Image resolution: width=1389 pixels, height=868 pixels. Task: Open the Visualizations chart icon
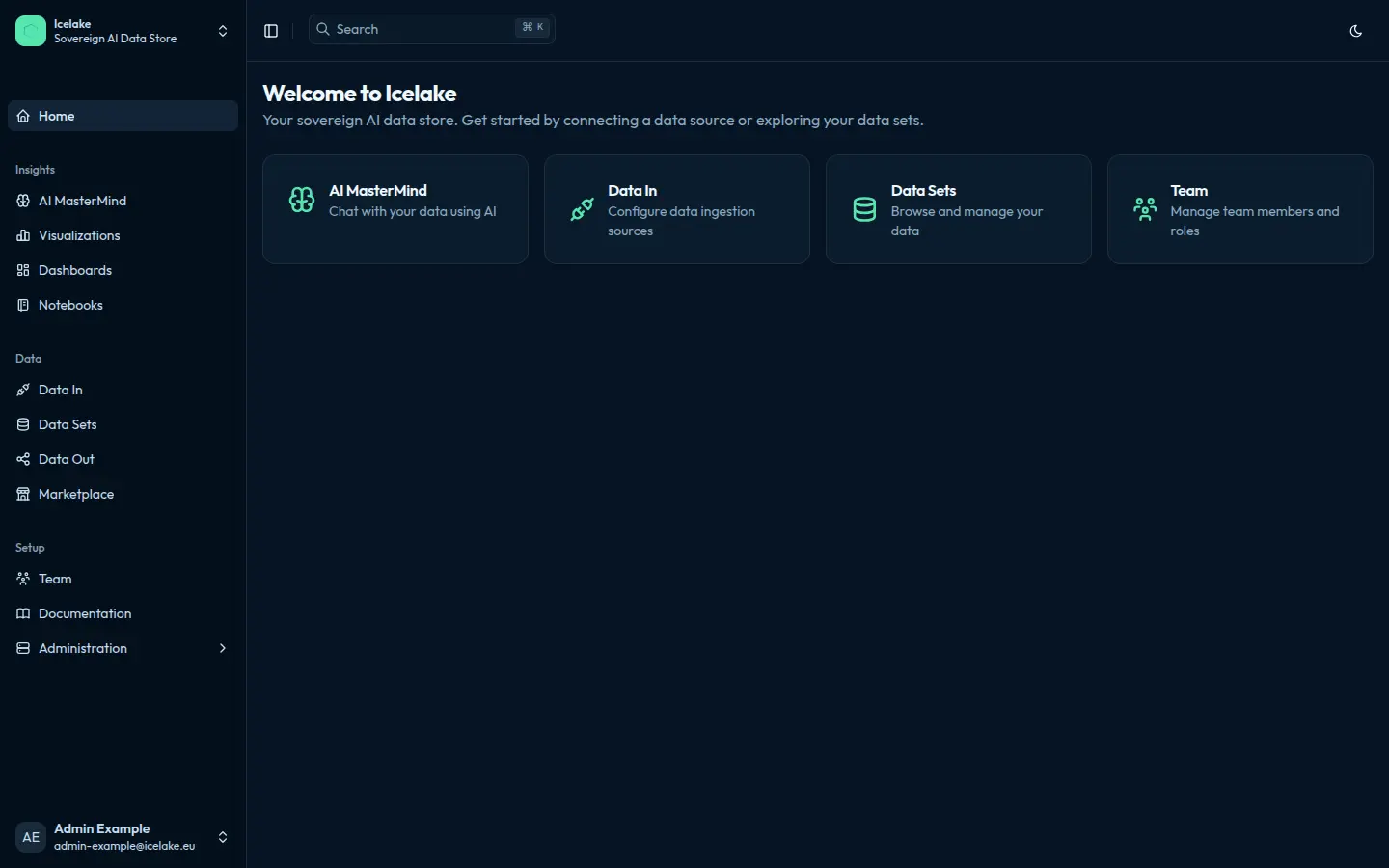pos(22,235)
